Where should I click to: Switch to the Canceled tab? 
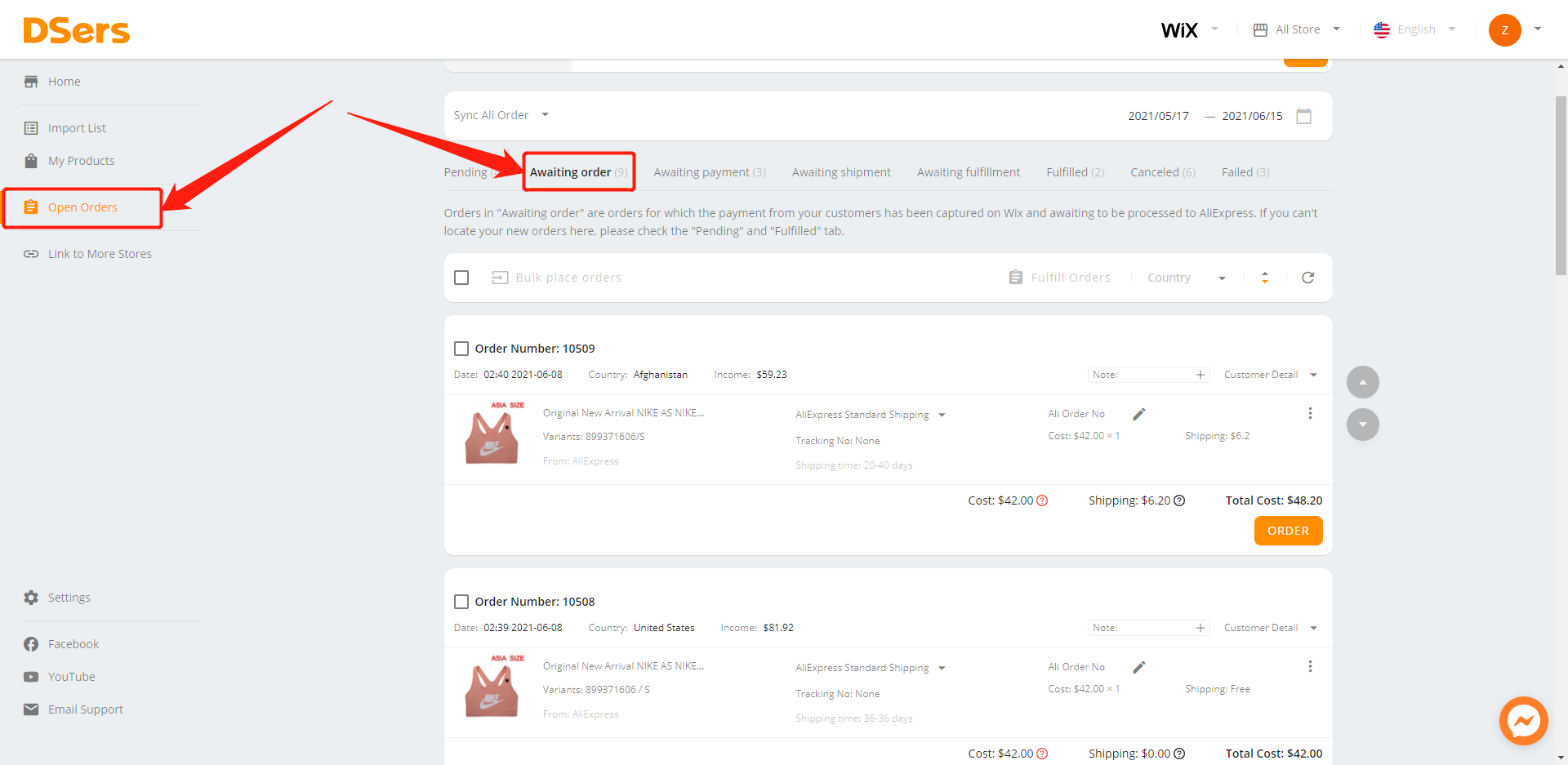pyautogui.click(x=1163, y=172)
